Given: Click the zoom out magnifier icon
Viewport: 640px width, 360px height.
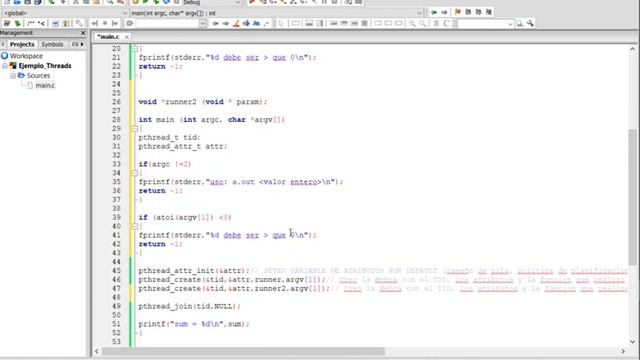Looking at the screenshot, I should point(422,23).
